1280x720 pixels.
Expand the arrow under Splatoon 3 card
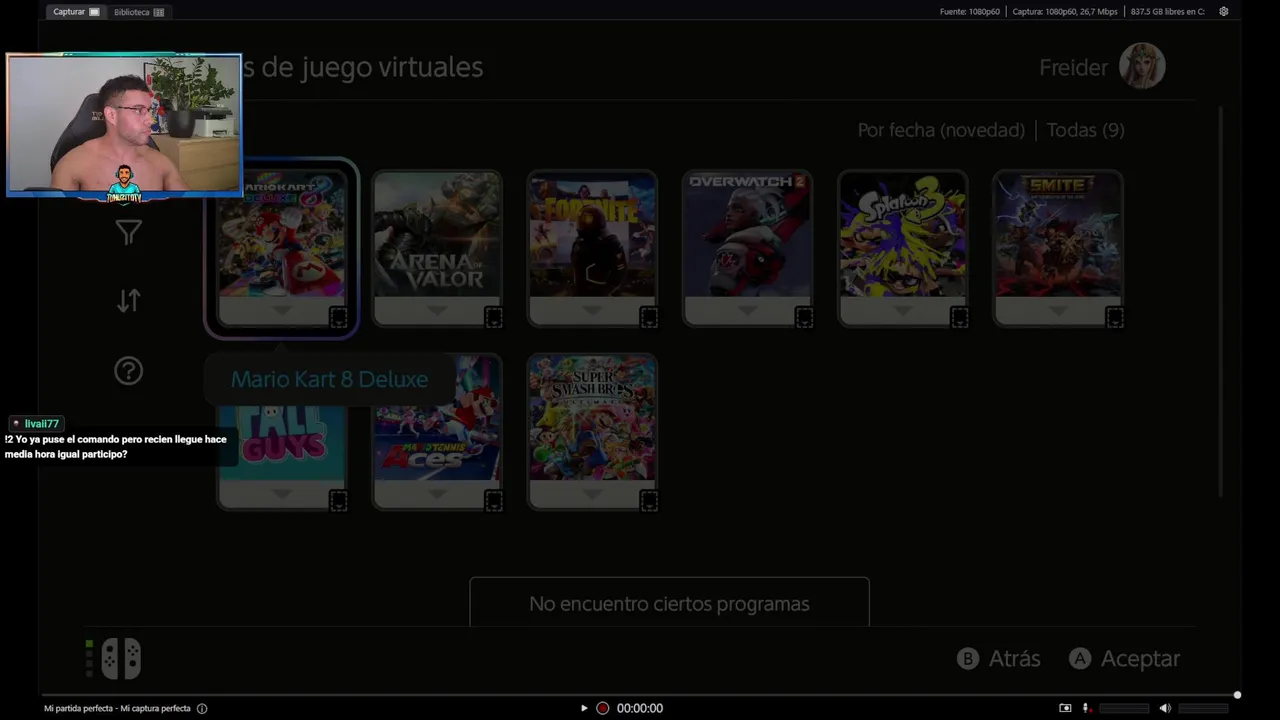pos(902,311)
